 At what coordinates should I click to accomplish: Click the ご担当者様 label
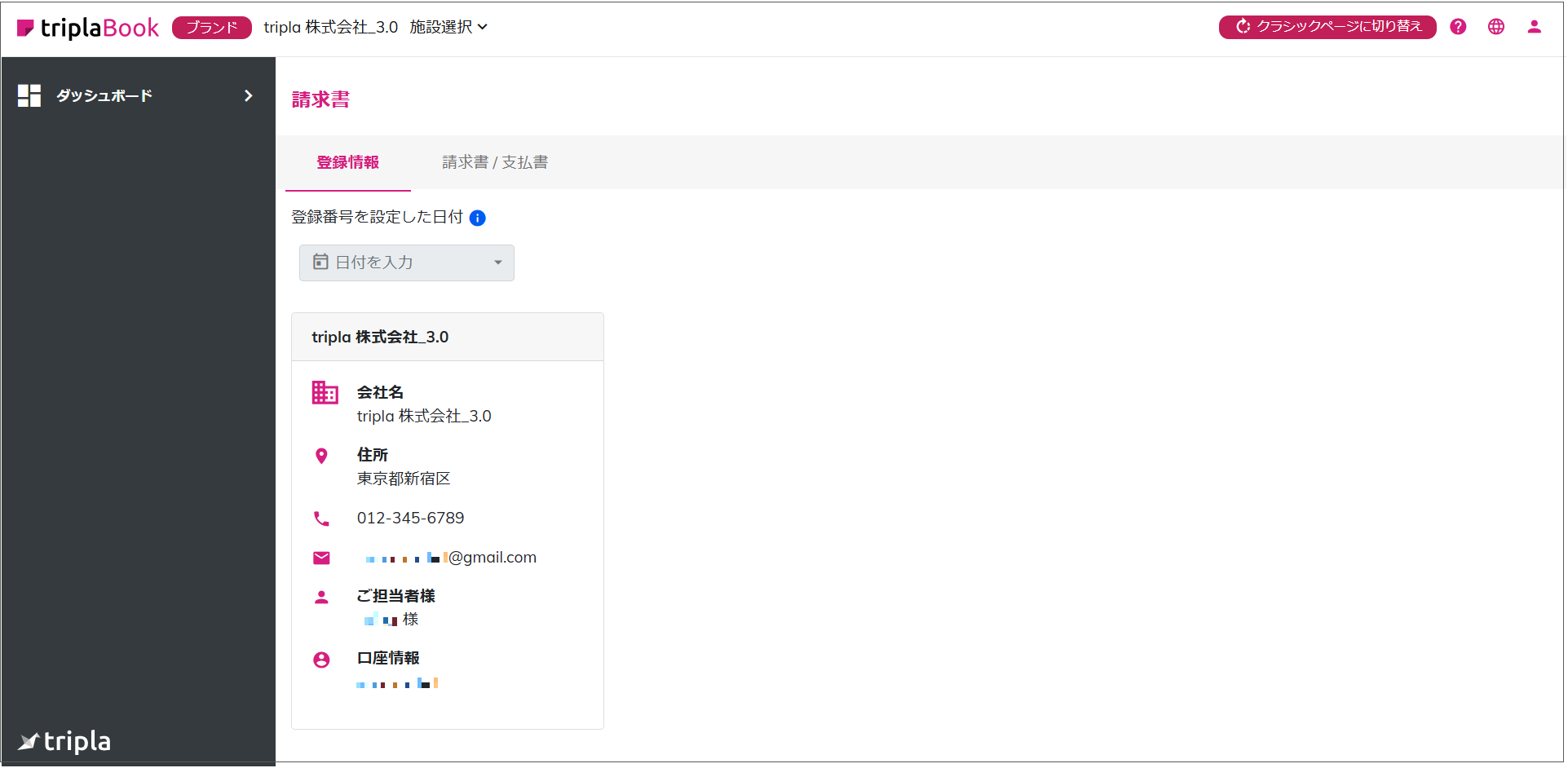tap(395, 596)
